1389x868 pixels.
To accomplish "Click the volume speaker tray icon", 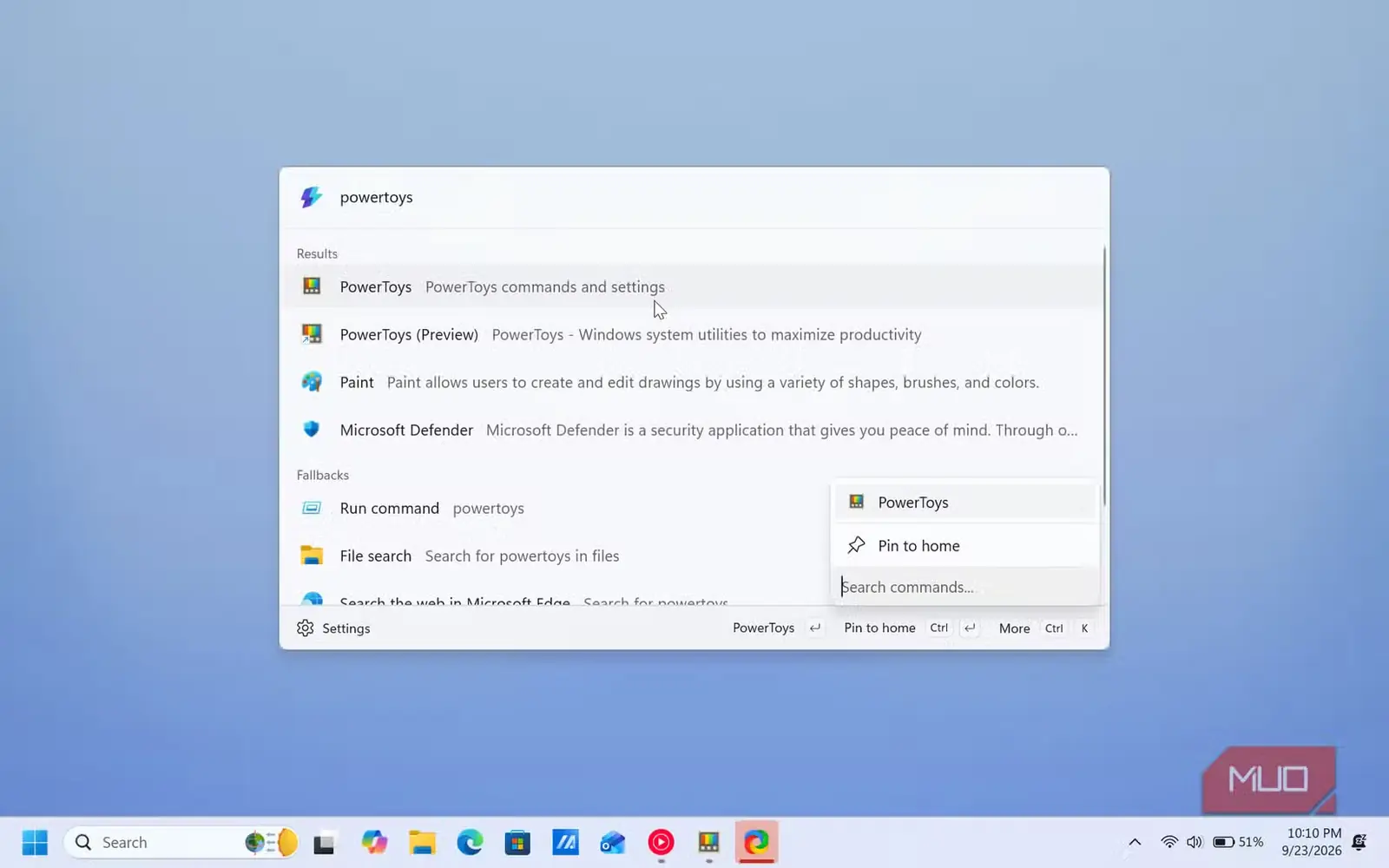I will tap(1195, 842).
